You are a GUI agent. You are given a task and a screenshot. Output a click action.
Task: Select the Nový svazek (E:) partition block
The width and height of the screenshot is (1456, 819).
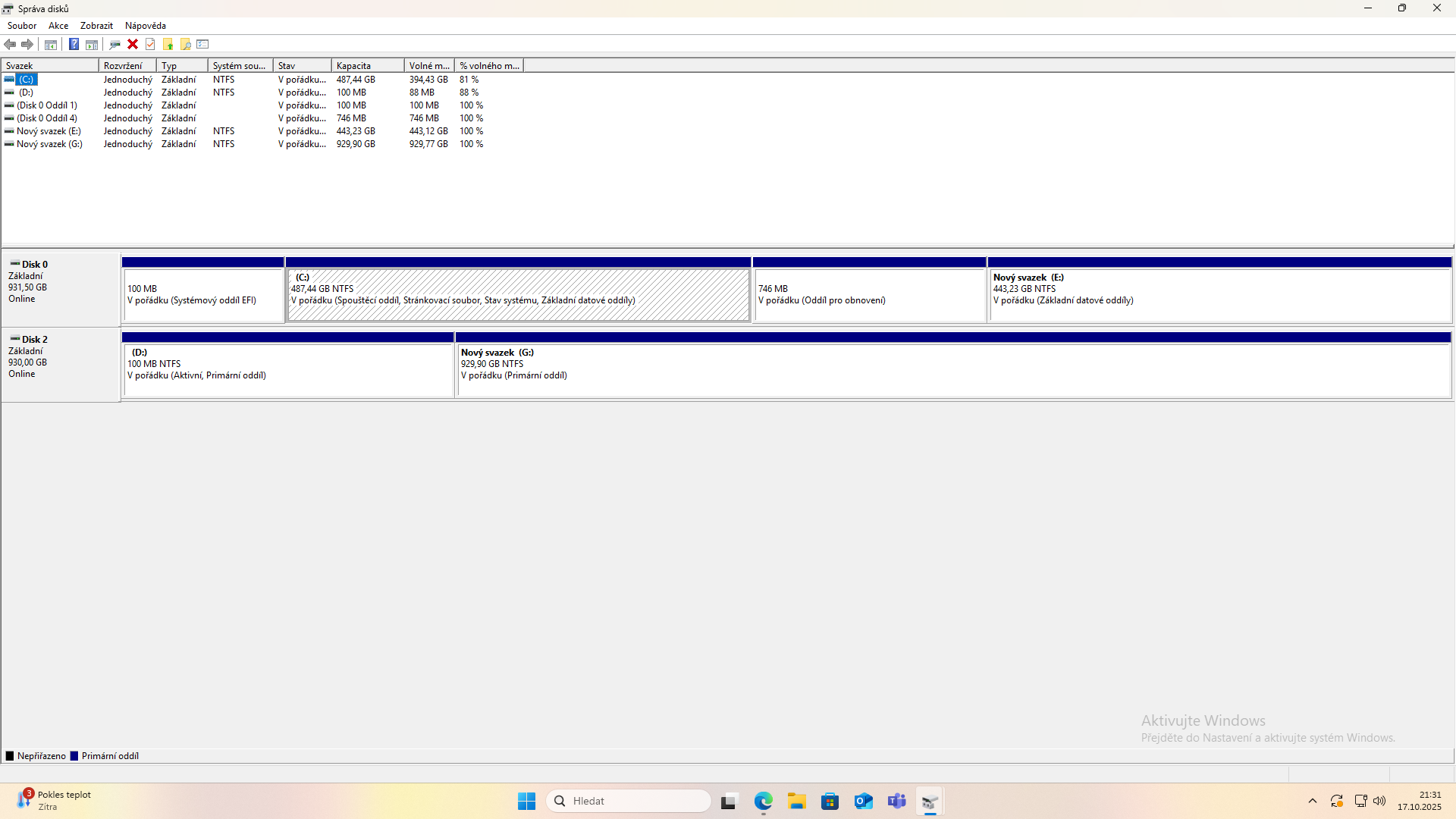point(1219,294)
